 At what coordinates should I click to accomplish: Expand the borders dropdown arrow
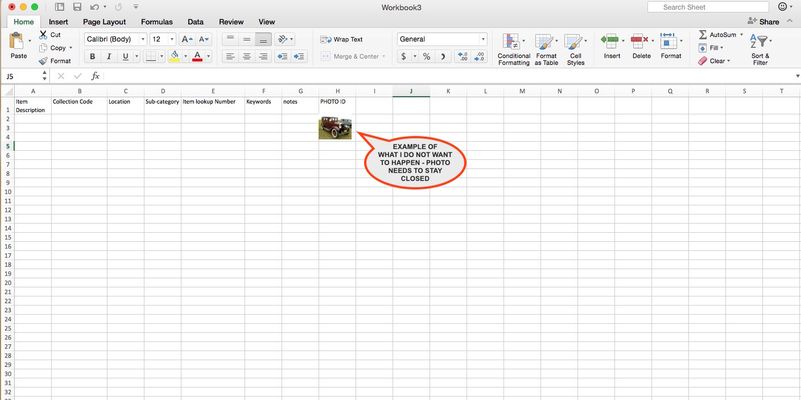tap(162, 56)
